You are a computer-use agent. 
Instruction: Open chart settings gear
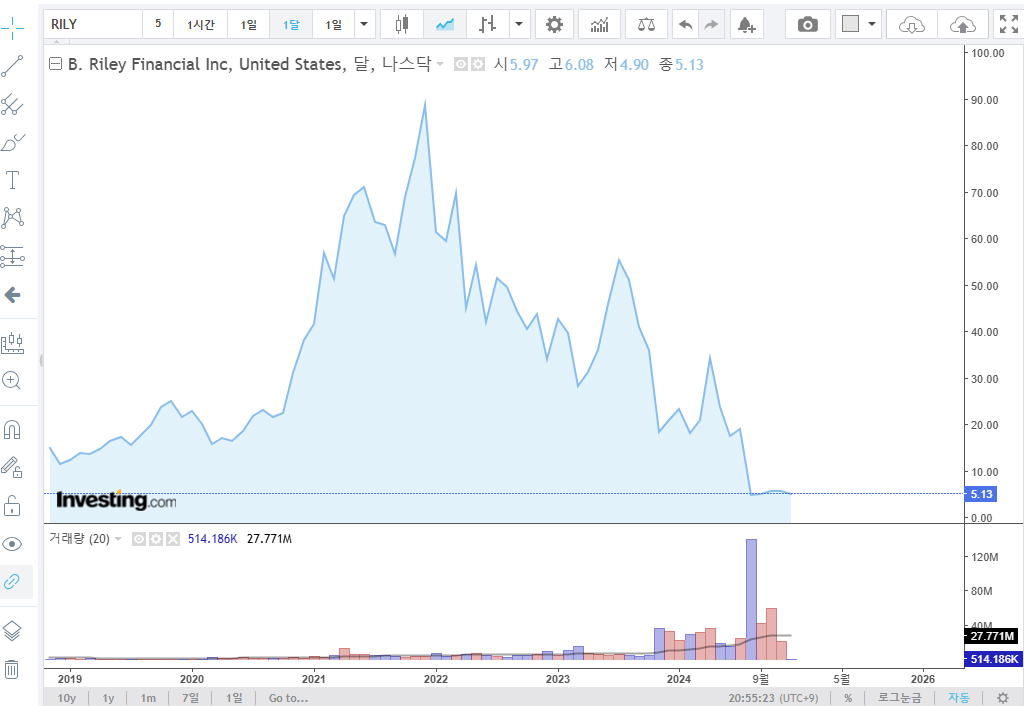[x=554, y=25]
